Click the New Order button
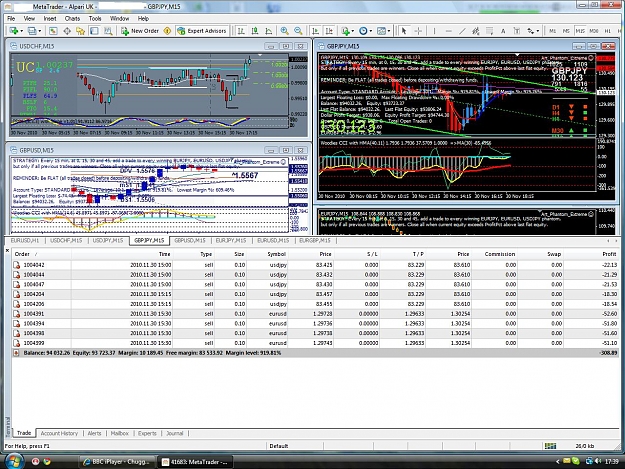Image resolution: width=625 pixels, height=469 pixels. point(140,31)
